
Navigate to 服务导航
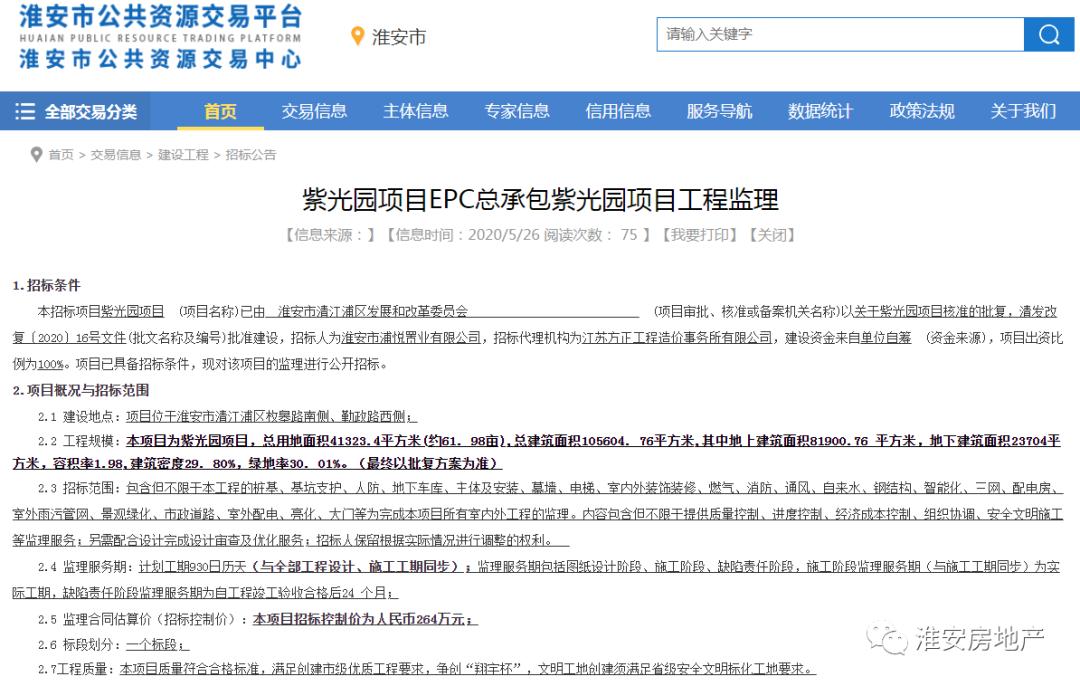click(x=718, y=112)
